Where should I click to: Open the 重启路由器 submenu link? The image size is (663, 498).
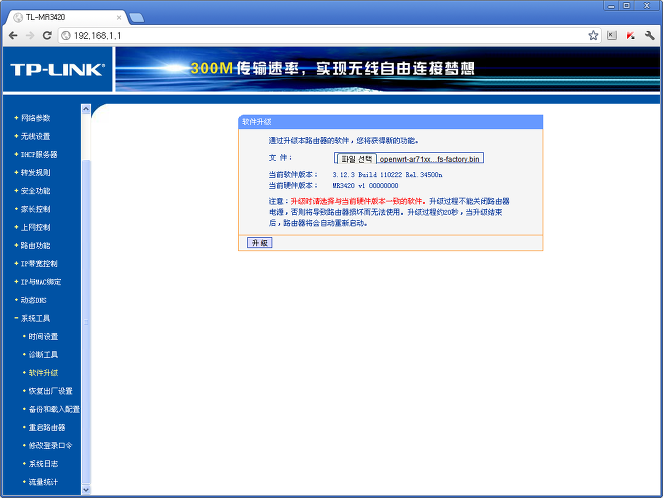point(47,427)
